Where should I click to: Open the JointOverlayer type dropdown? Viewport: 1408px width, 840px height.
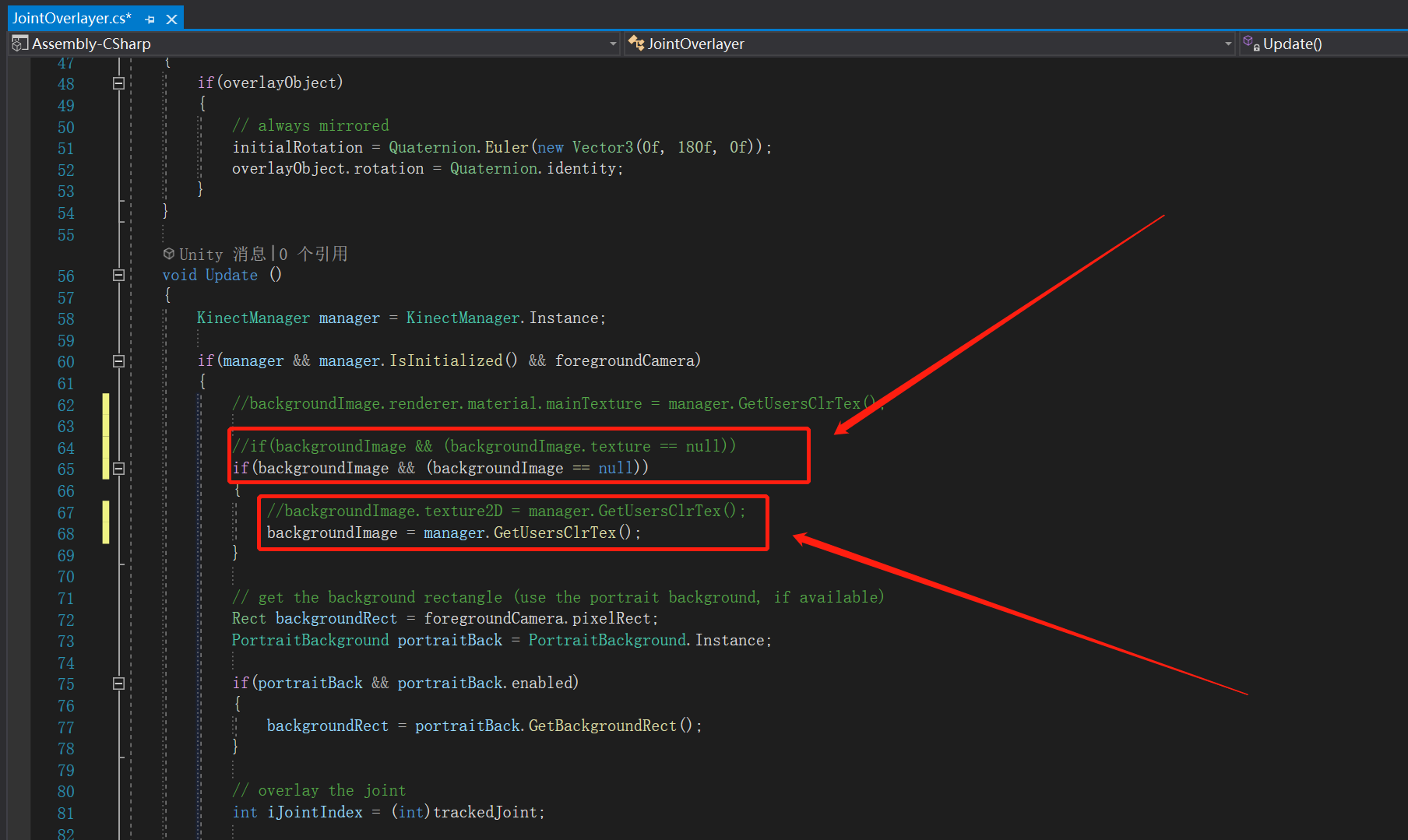pos(1228,44)
